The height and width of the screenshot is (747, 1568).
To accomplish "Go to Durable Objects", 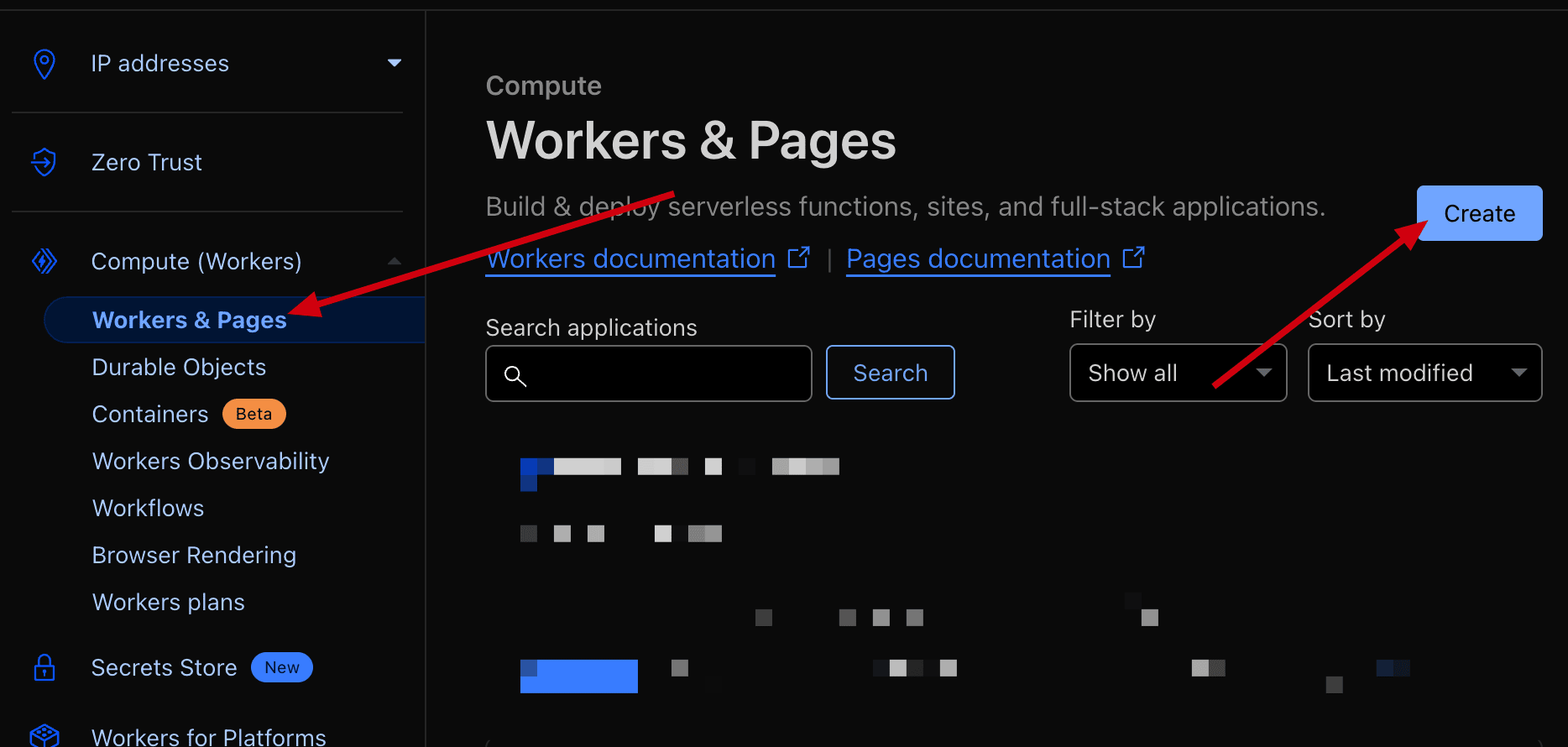I will coord(179,367).
